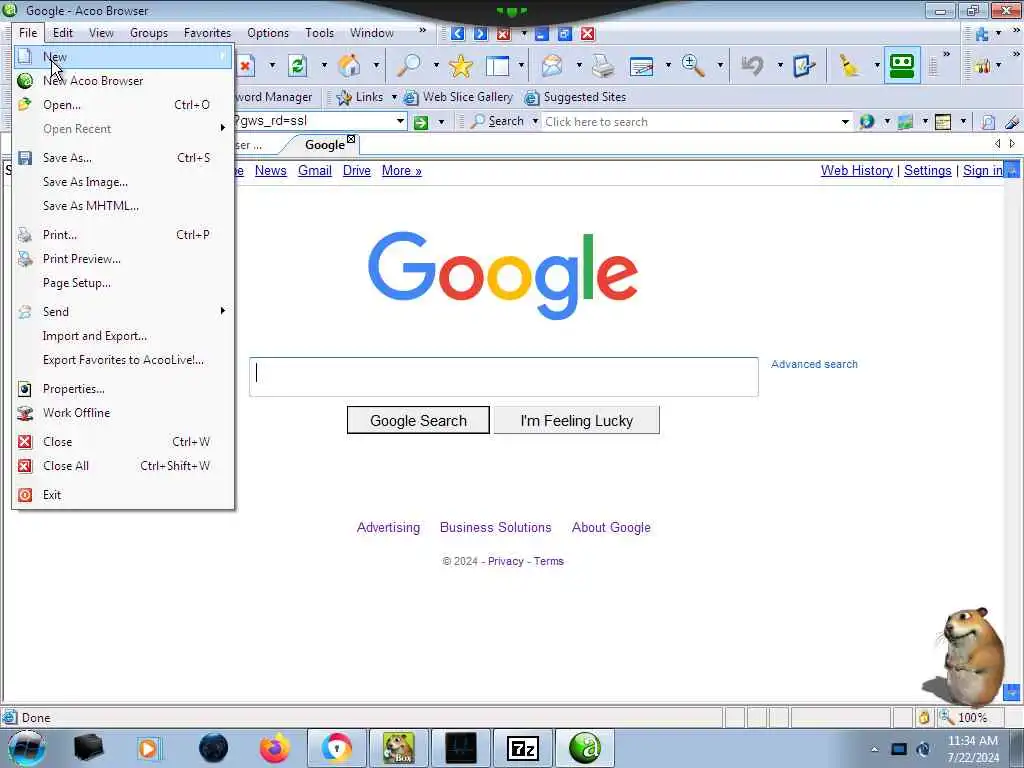Screen dimensions: 1024x768
Task: Click into the Google search input box
Action: pos(504,377)
